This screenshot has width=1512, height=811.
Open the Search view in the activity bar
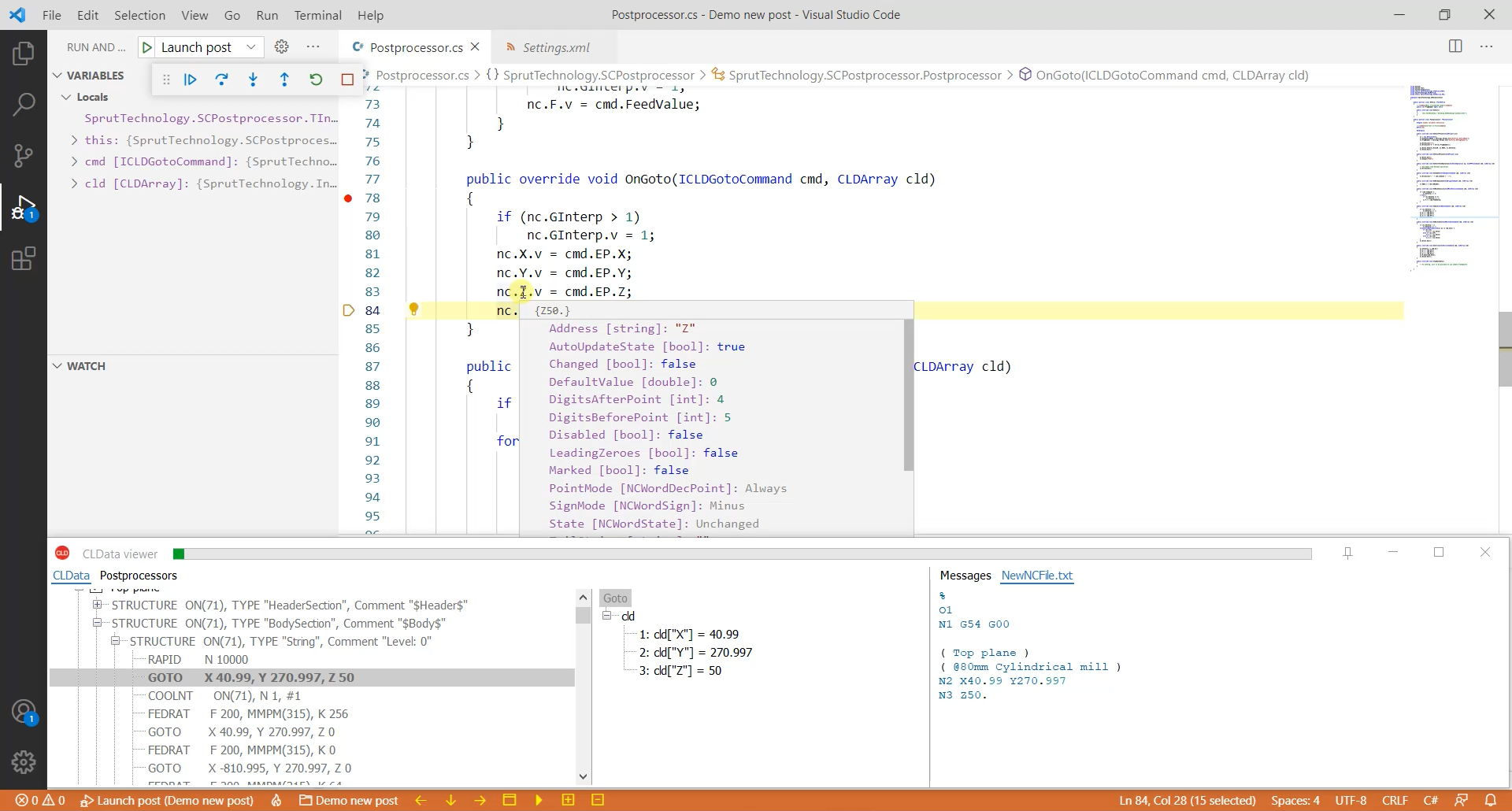point(24,104)
